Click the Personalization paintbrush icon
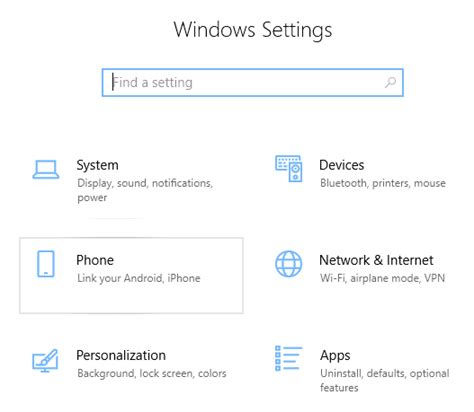474x412 pixels. click(45, 360)
